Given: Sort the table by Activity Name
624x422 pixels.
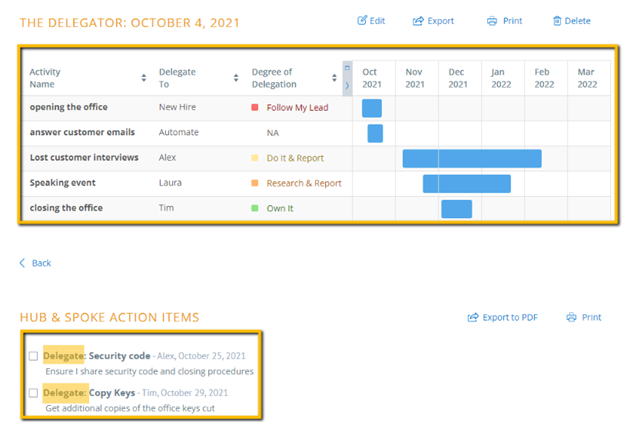Looking at the screenshot, I should [x=144, y=78].
